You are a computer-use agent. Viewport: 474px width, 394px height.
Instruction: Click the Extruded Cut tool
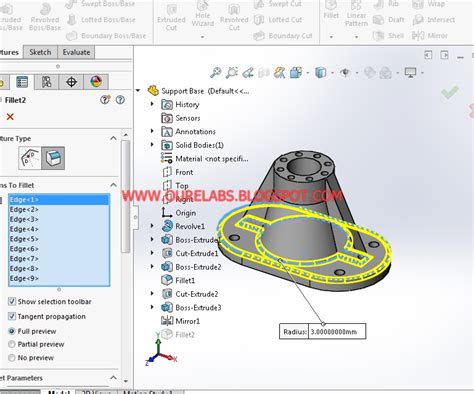171,18
